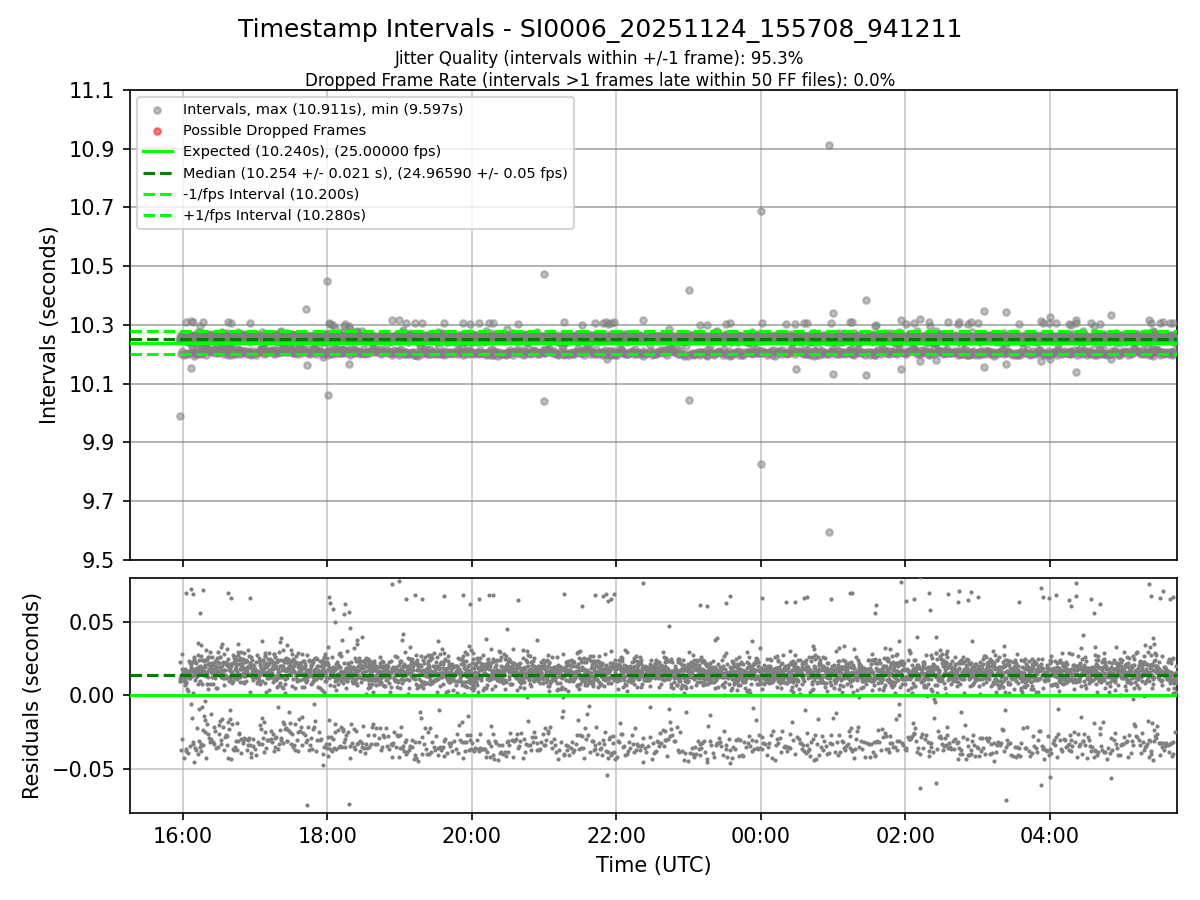Select the 'Jitter Quality' 95.3% subtitle line
The height and width of the screenshot is (900, 1200).
(599, 58)
